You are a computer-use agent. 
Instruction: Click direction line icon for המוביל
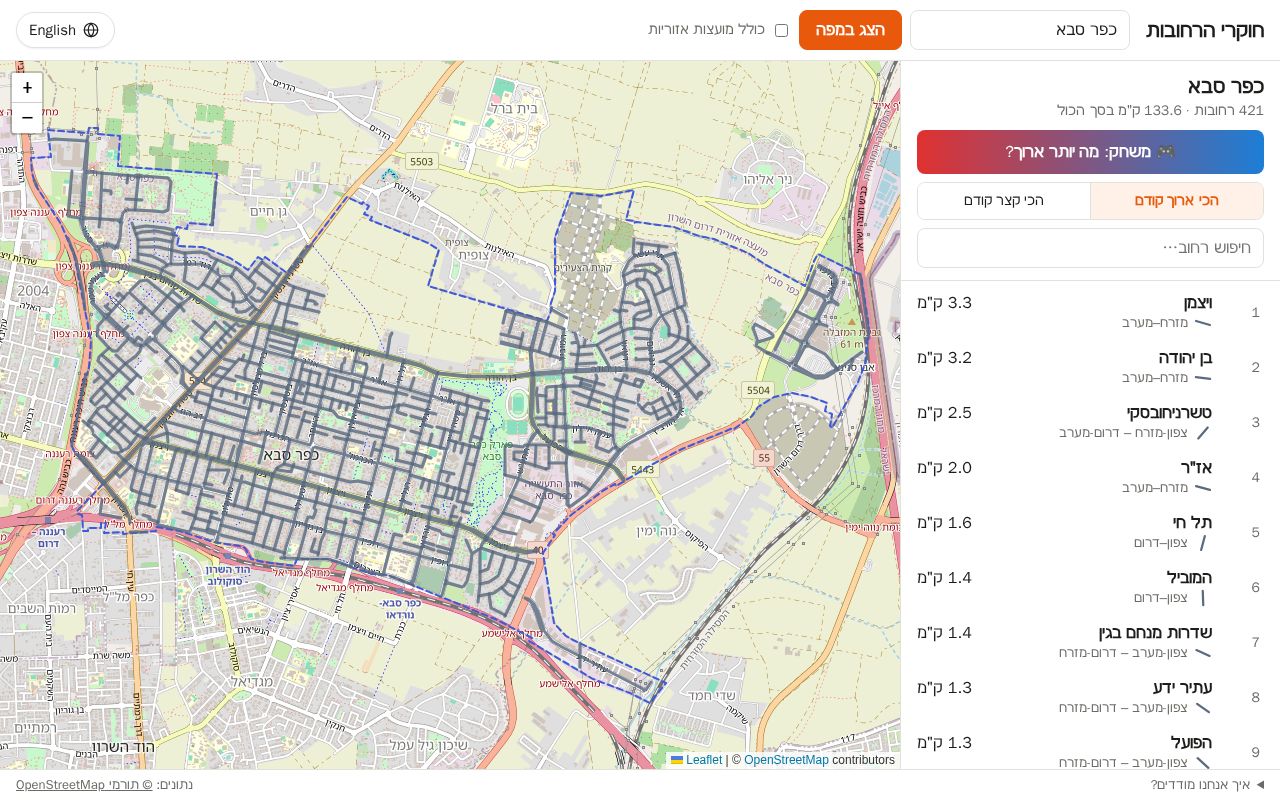click(1203, 598)
